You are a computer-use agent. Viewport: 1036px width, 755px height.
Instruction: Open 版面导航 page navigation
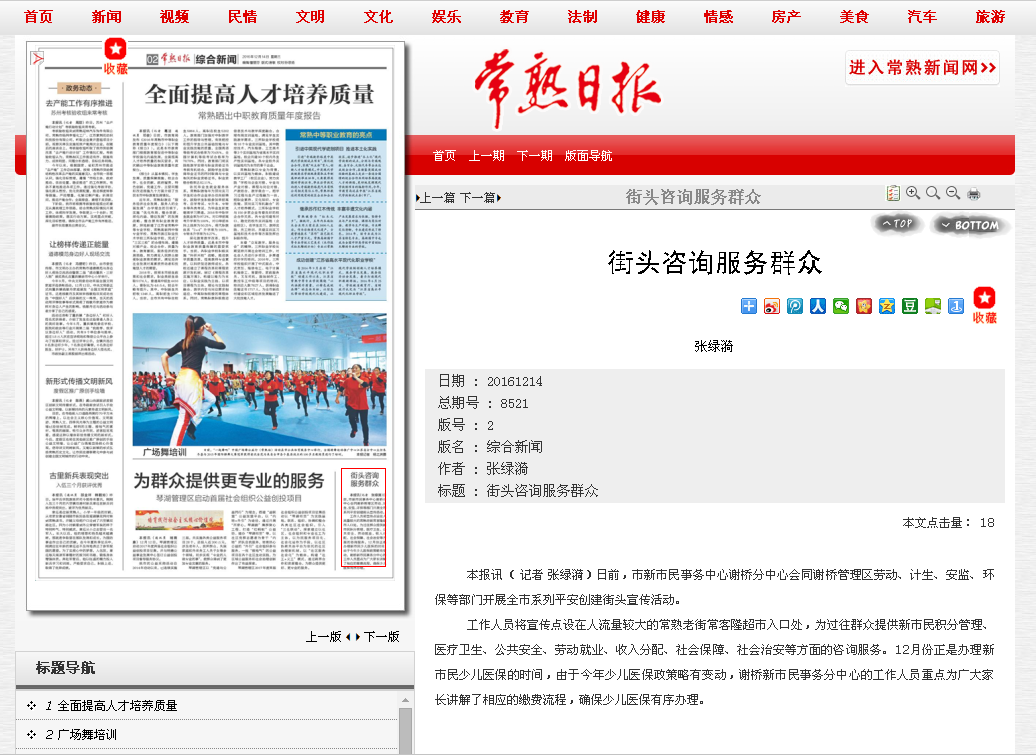tap(588, 156)
